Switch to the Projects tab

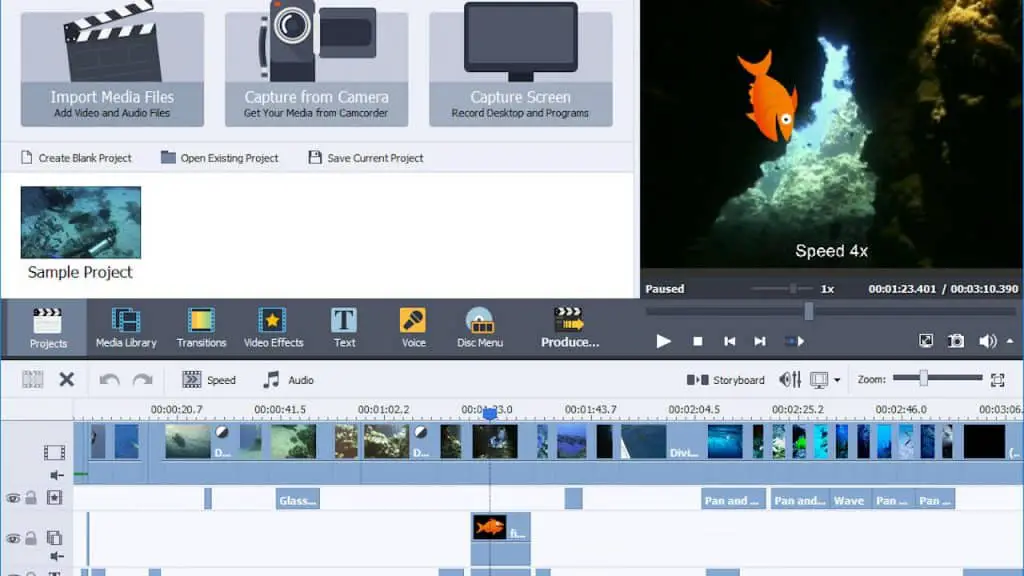(48, 328)
